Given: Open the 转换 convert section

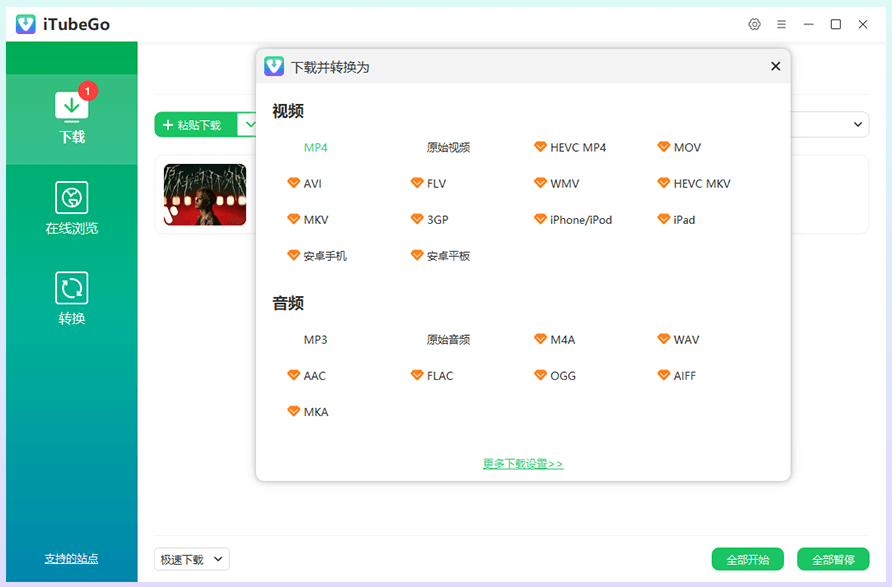Looking at the screenshot, I should 72,298.
